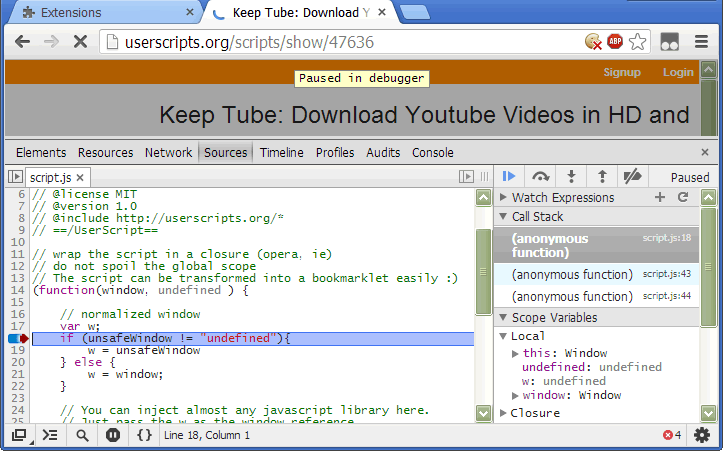Close the script.js editor tab
This screenshot has height=451, width=723.
(x=80, y=178)
